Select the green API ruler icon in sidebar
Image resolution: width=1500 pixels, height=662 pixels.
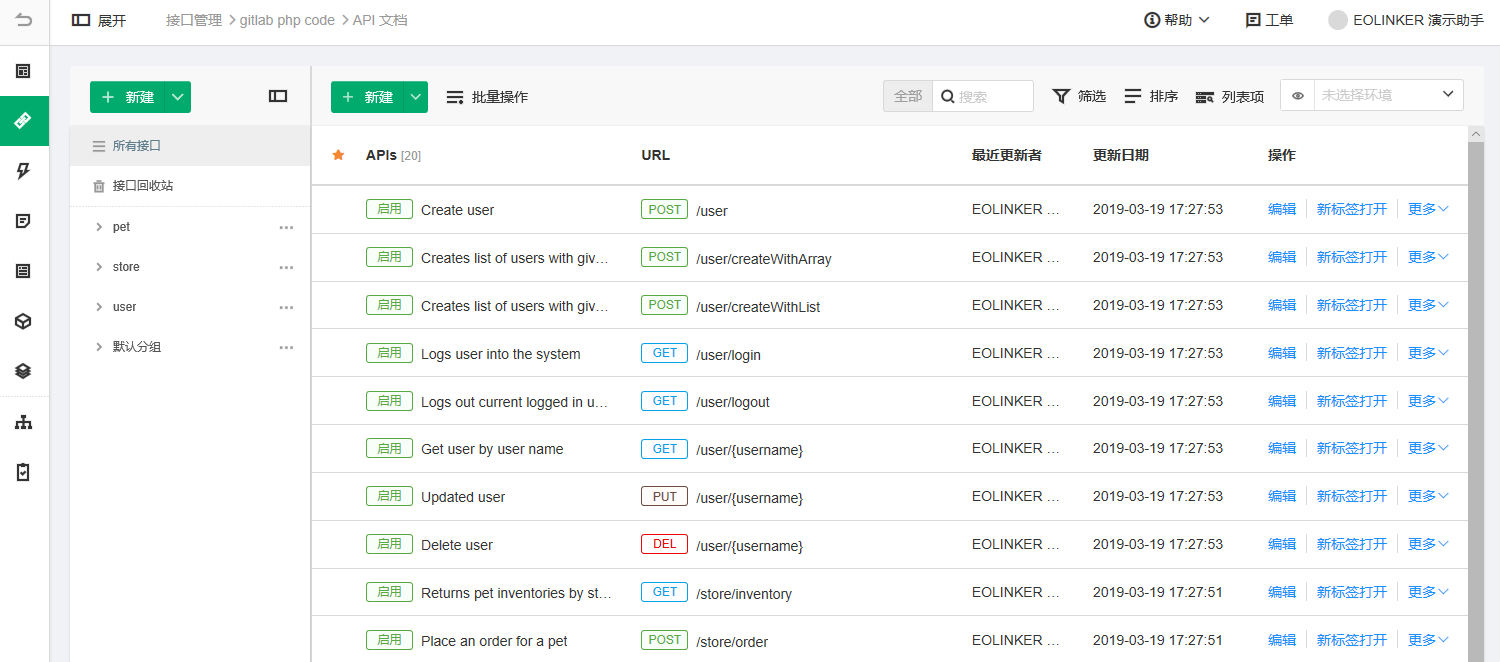[24, 121]
